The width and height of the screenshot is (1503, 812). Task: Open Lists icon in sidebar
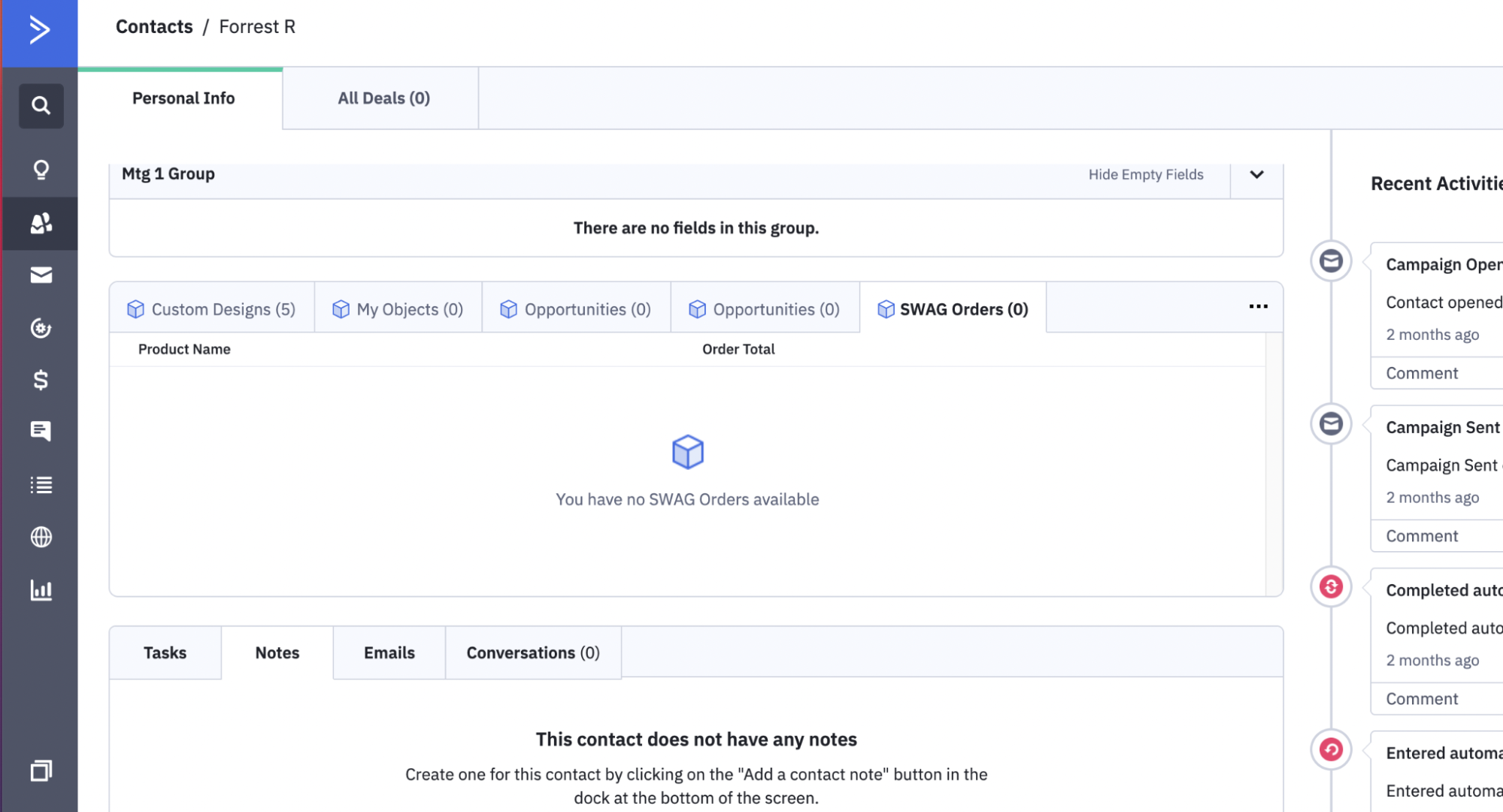tap(41, 485)
